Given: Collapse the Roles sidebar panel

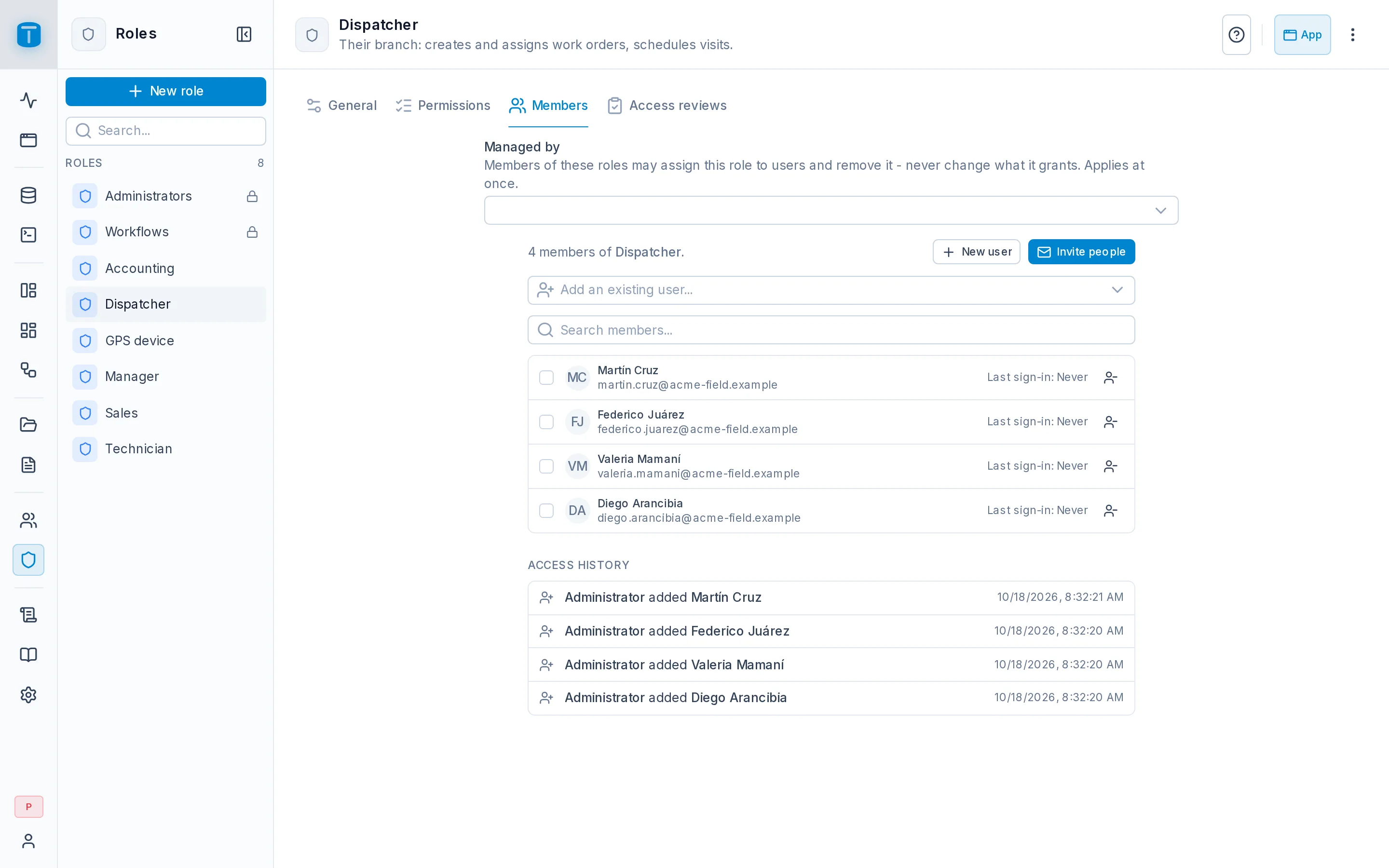Looking at the screenshot, I should click(x=244, y=34).
